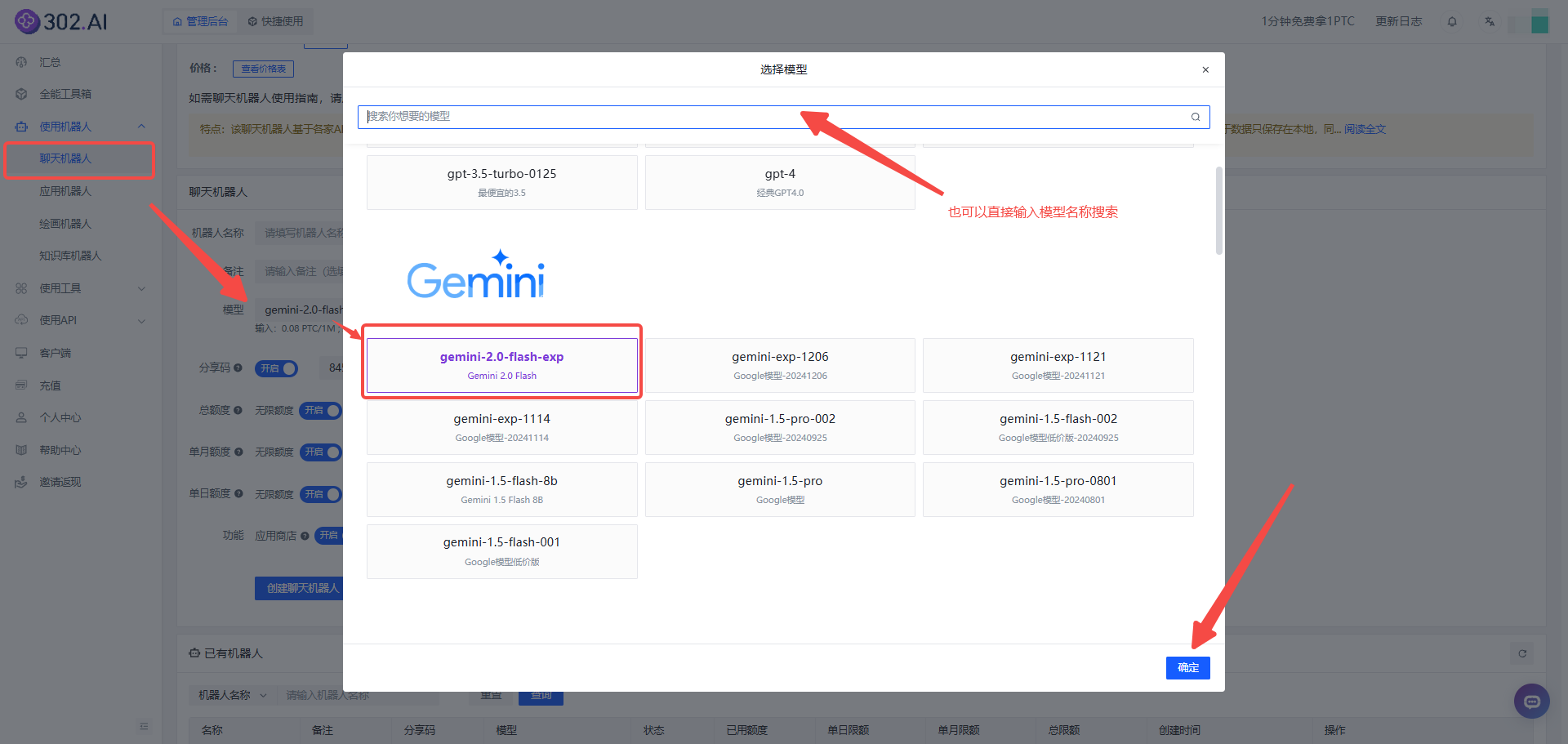Toggle the 分享码 开启 switch
Image resolution: width=1568 pixels, height=744 pixels.
coord(276,368)
